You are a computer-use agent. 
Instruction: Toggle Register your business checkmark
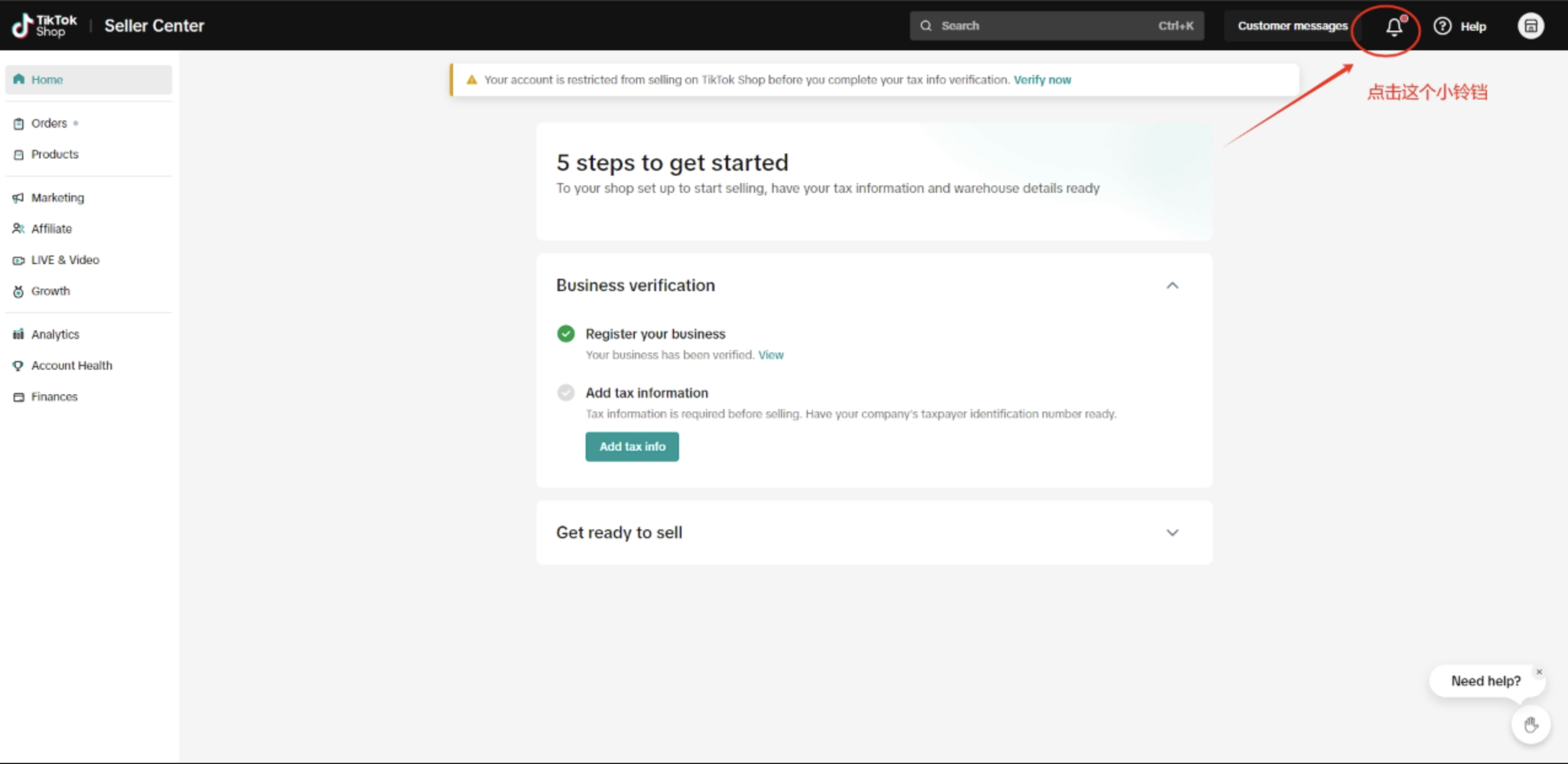[x=566, y=334]
